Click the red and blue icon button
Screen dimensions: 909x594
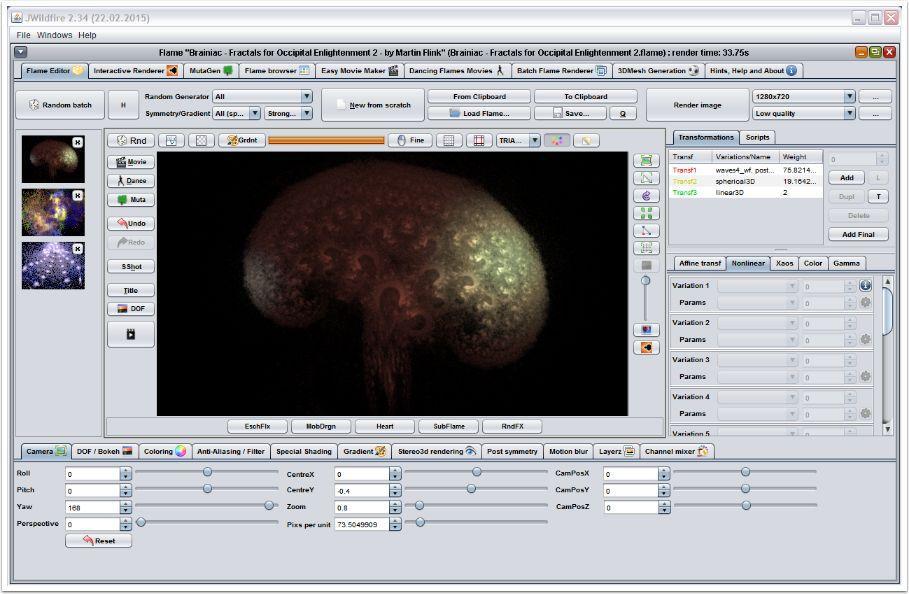pyautogui.click(x=646, y=330)
